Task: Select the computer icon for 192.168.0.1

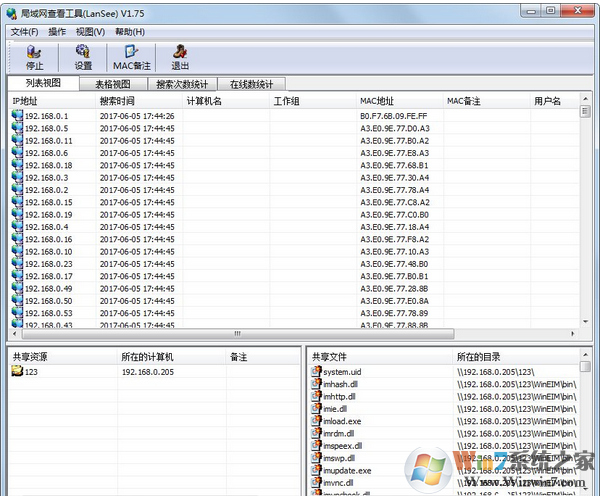Action: tap(17, 116)
